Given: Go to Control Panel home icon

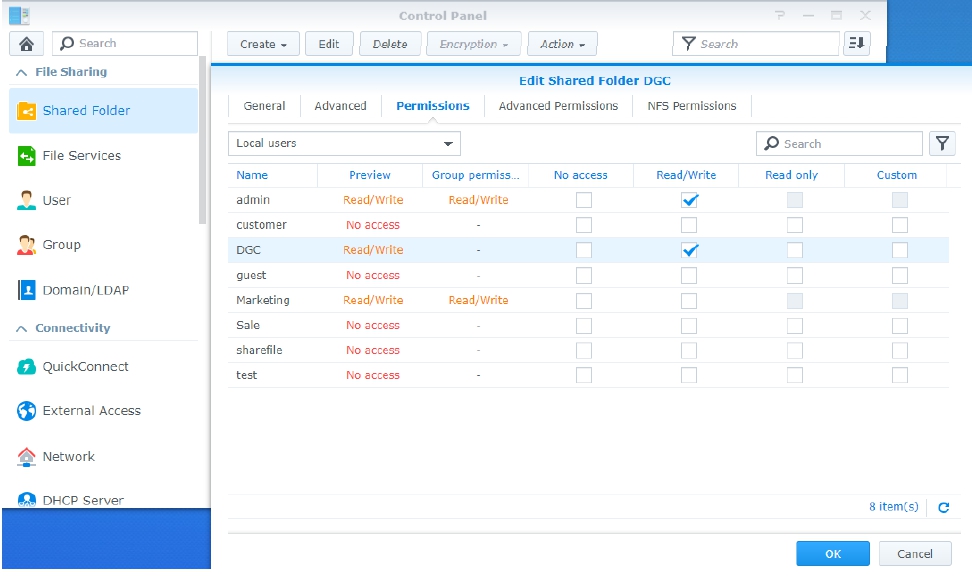Looking at the screenshot, I should tap(26, 44).
